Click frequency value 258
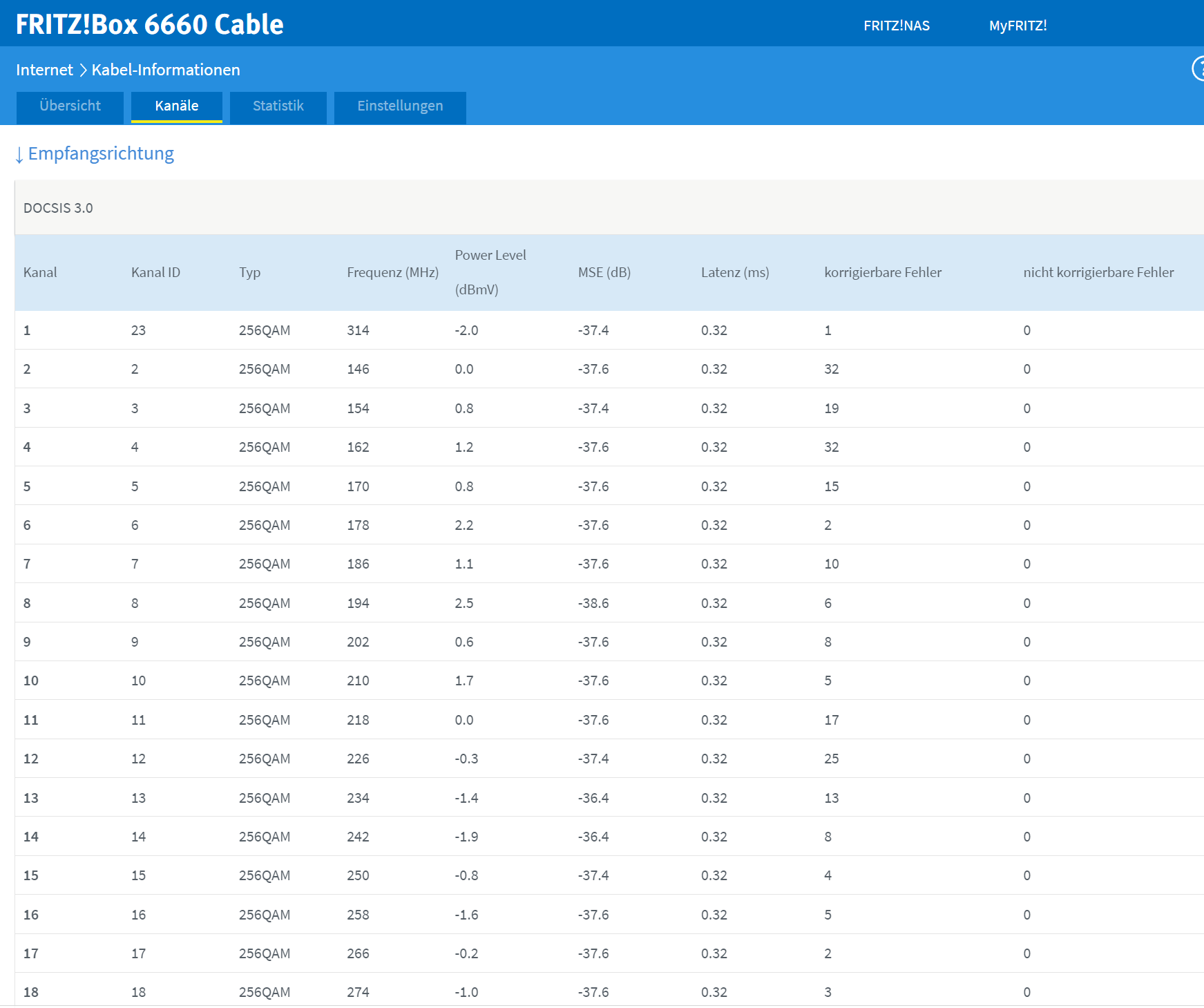1204x1008 pixels. click(x=358, y=915)
